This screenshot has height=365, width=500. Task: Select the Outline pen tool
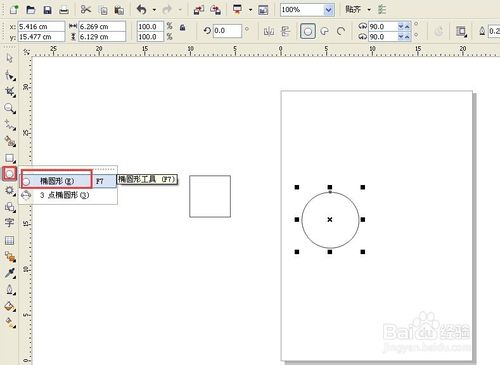point(10,290)
